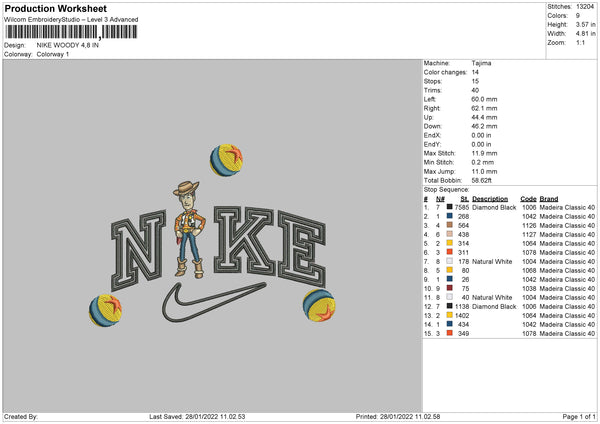600x424 pixels.
Task: Click 'Wilcom EmbroideryStudio – Level 3 Advanced' text
Action: 71,20
